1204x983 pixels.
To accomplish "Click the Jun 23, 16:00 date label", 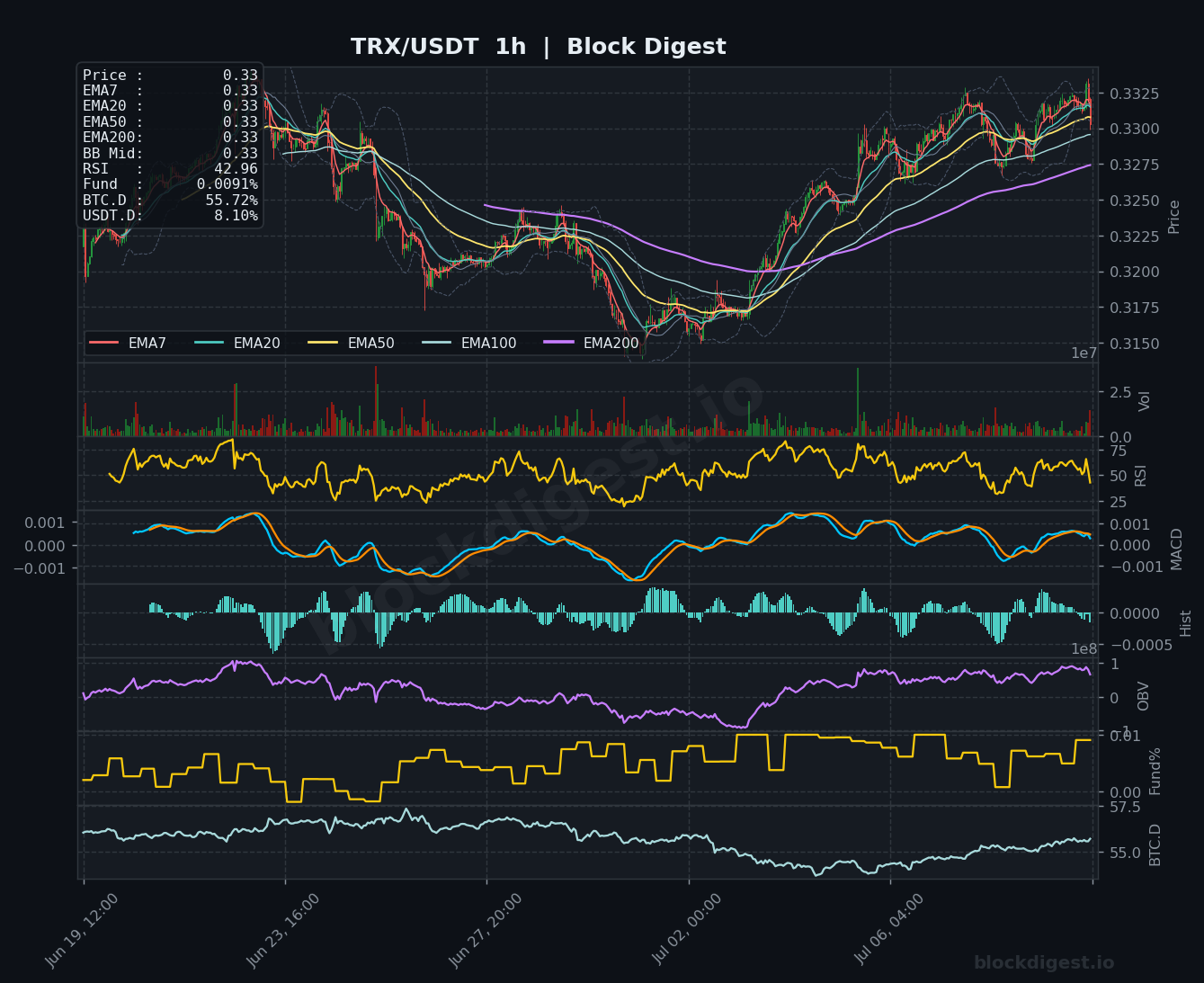I will [x=283, y=930].
